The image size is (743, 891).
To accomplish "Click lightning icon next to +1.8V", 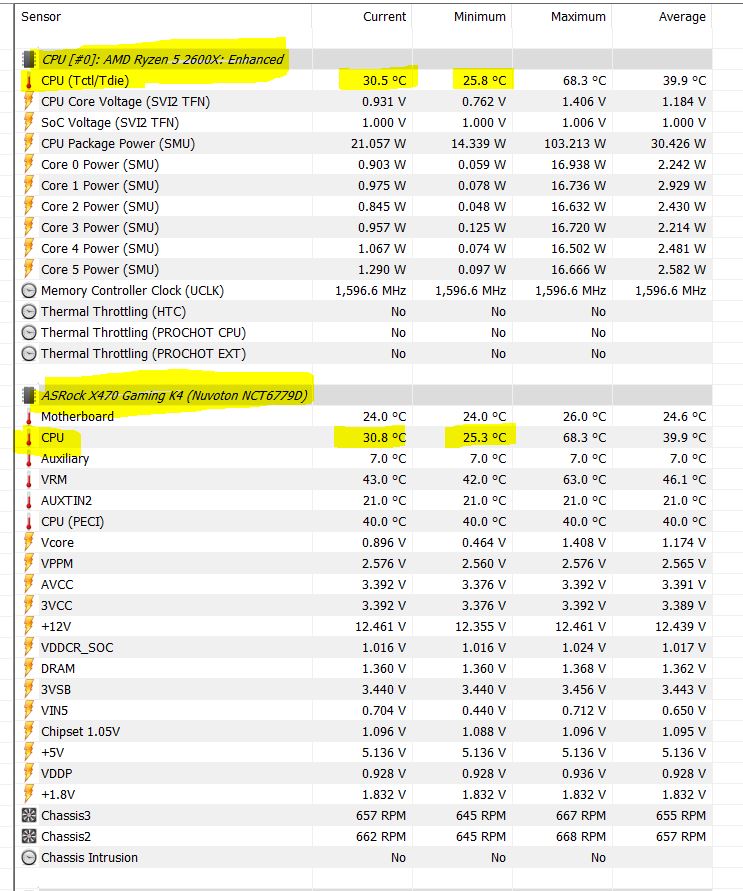I will (28, 795).
